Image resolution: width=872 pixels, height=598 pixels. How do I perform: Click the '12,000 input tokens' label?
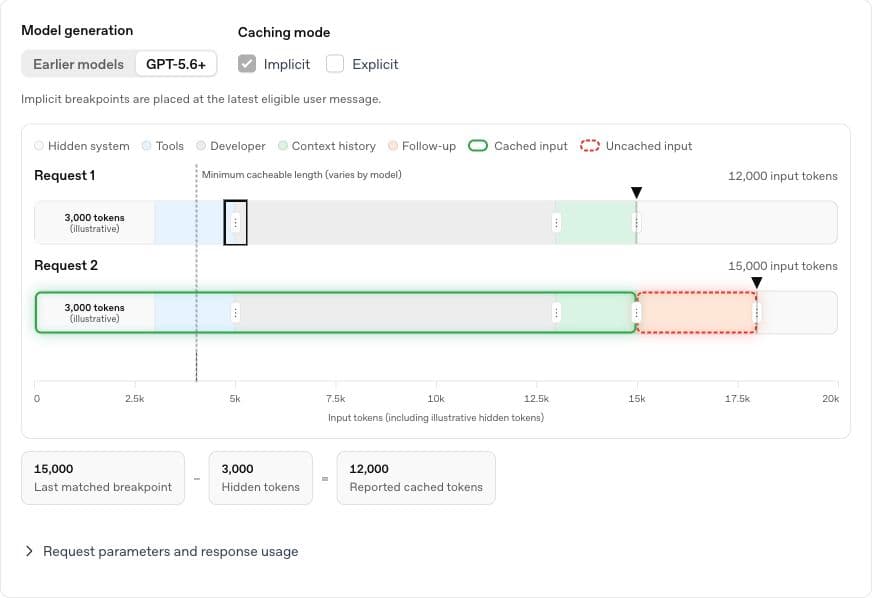click(782, 176)
